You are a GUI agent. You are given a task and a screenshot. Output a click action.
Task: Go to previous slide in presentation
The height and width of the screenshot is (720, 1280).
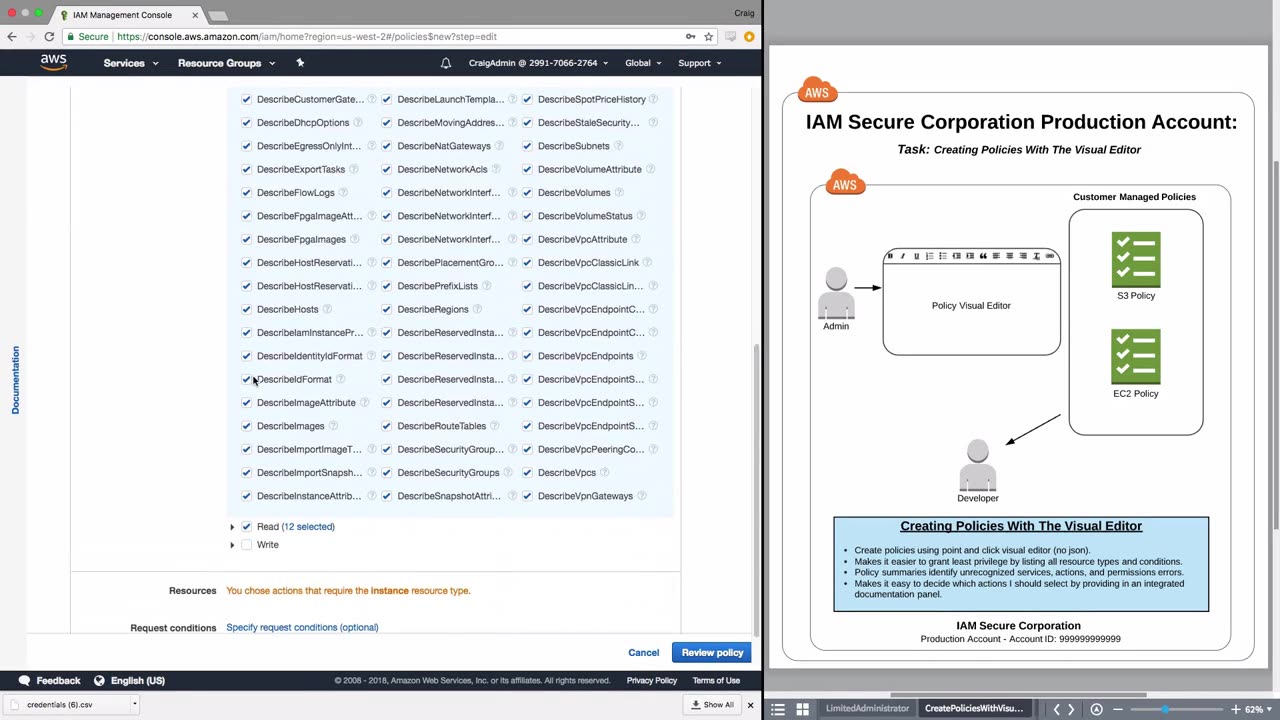pyautogui.click(x=1056, y=709)
